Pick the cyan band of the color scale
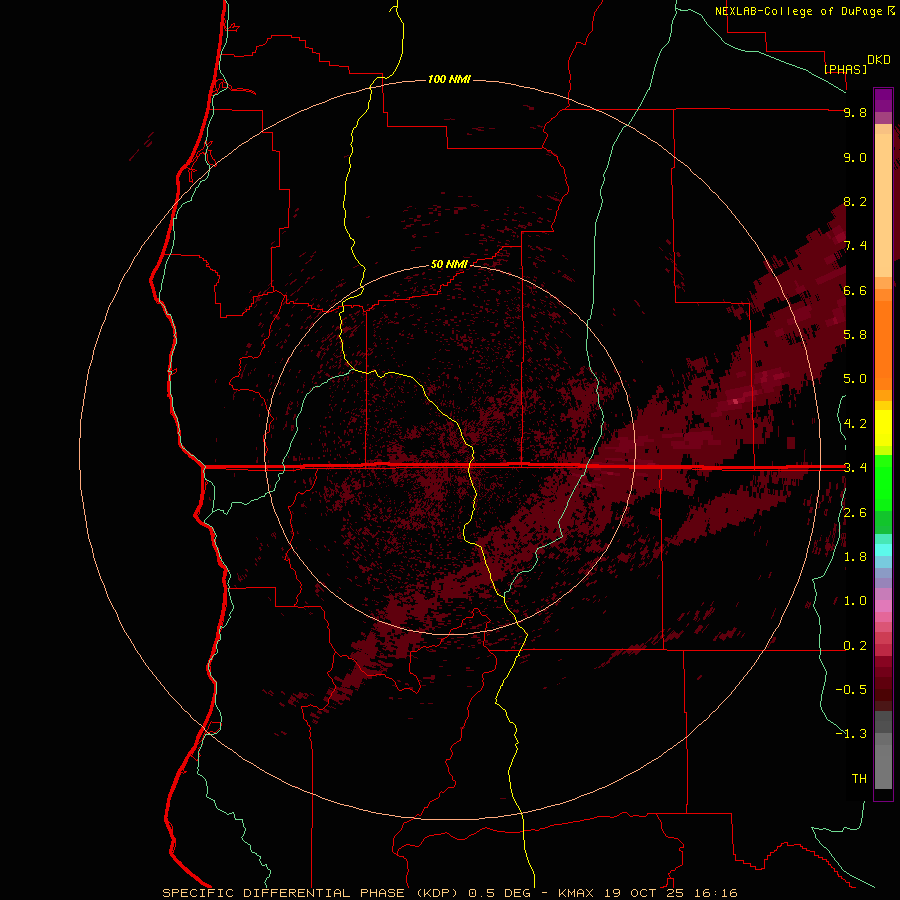This screenshot has height=900, width=900. pos(883,550)
